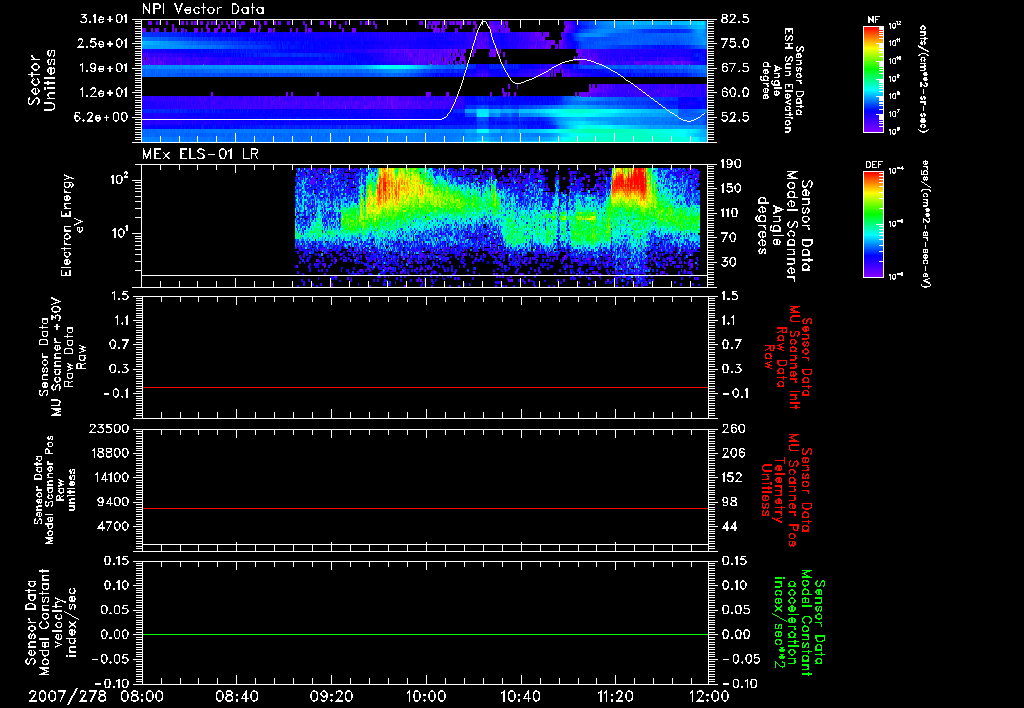Click the cnts/(cm**2-sr-sec) units label

pyautogui.click(x=922, y=78)
